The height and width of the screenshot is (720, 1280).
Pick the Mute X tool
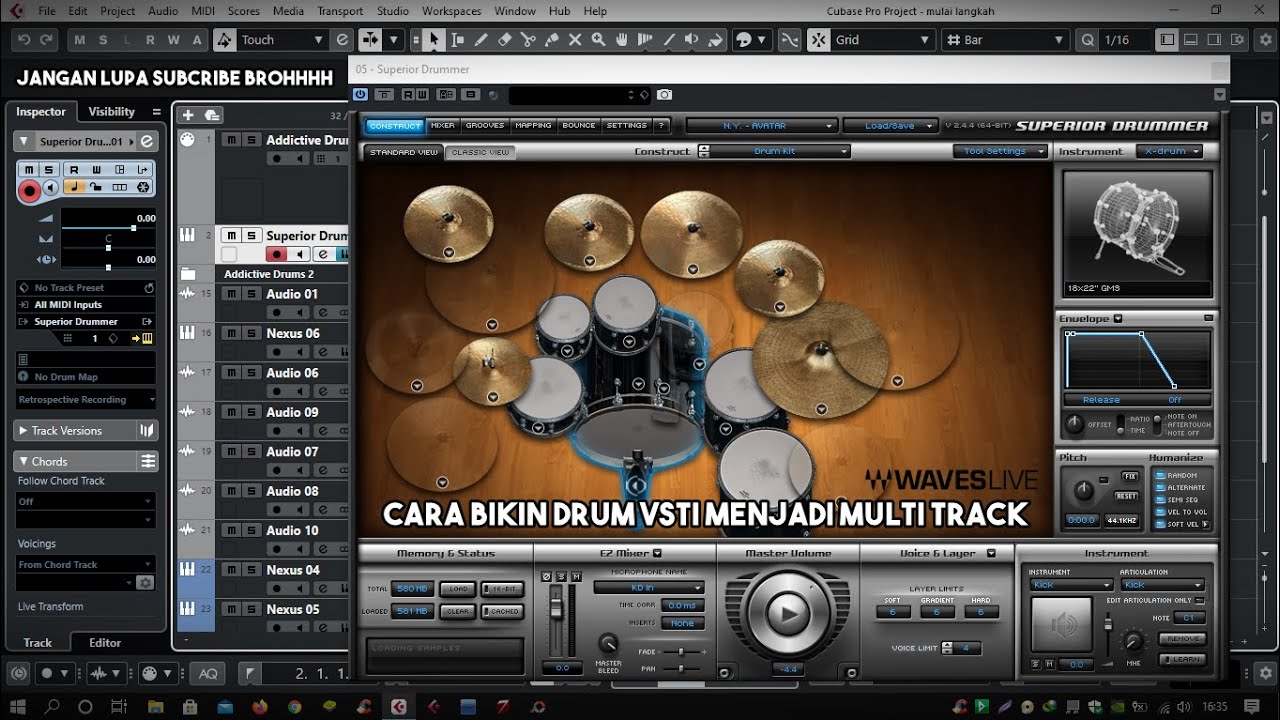[x=575, y=40]
